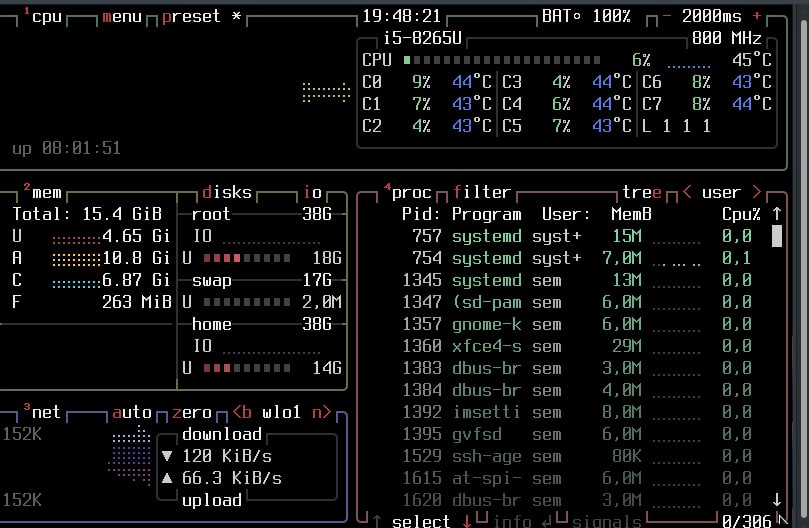Select next sort column arrow

[756, 192]
